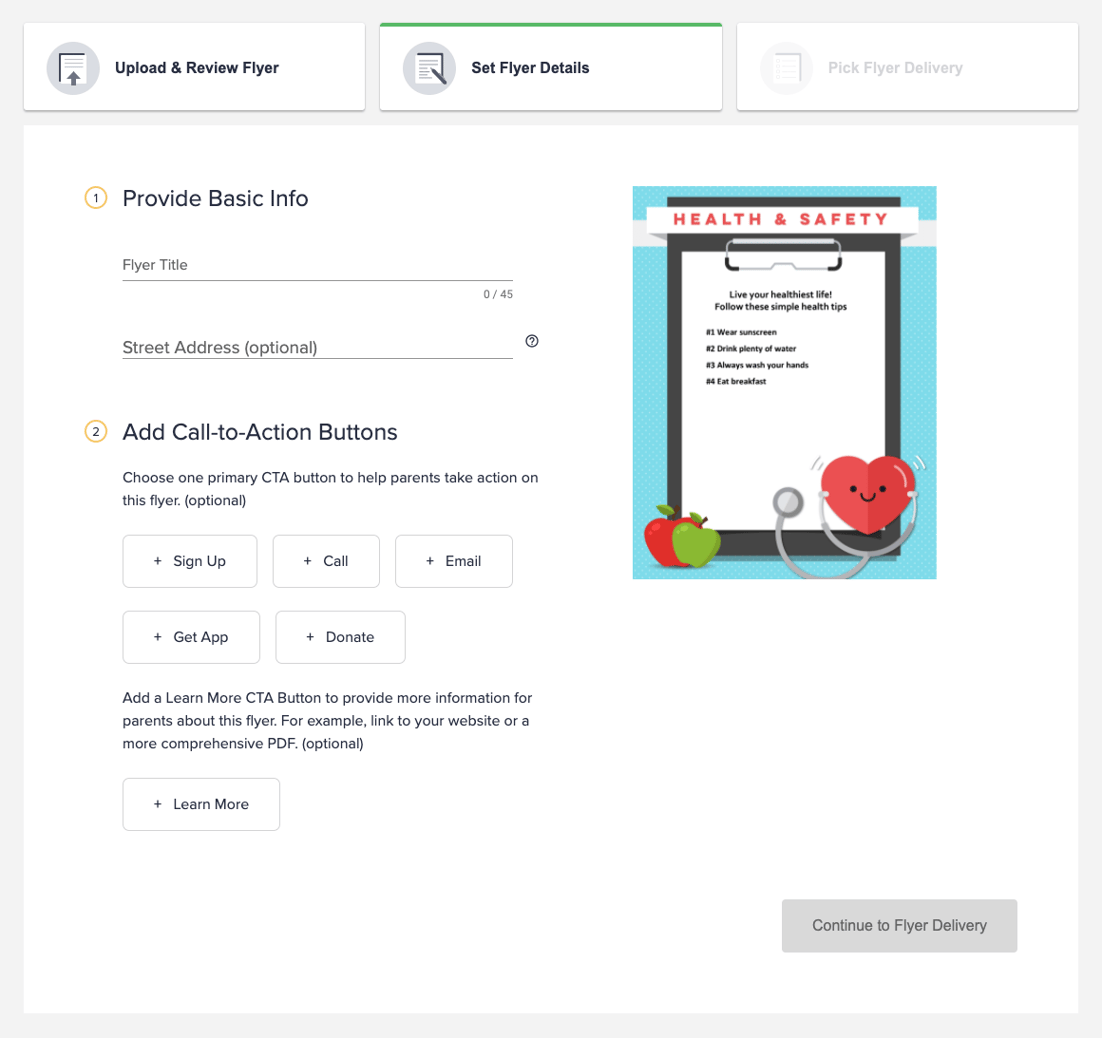Image resolution: width=1102 pixels, height=1038 pixels.
Task: Click the Add Call-to-Action Buttons heading
Action: (x=260, y=432)
